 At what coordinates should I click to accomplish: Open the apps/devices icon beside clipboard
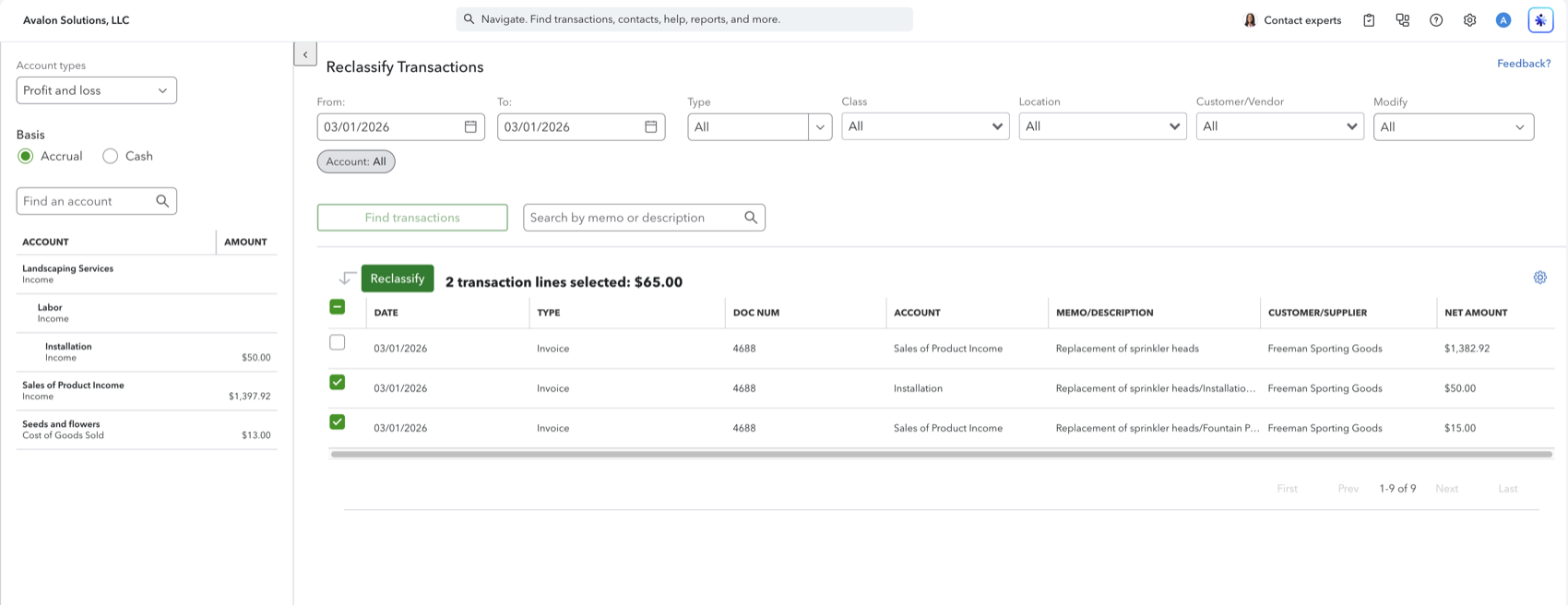click(1403, 20)
